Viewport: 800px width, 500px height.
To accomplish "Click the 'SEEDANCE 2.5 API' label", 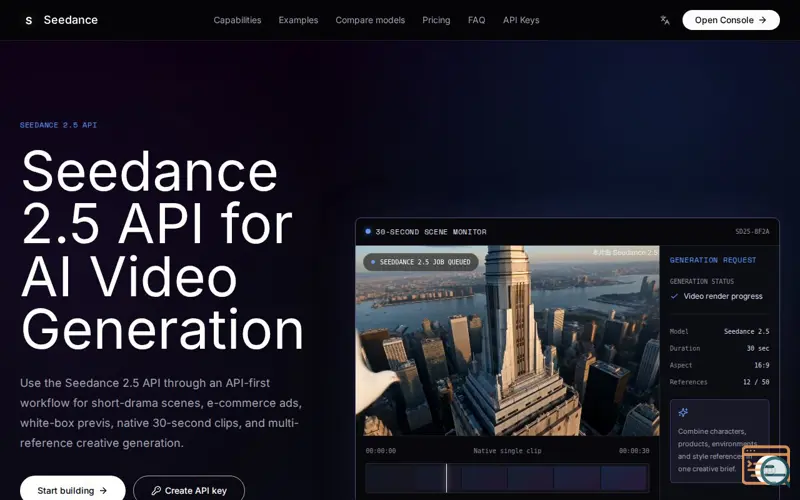I will coord(58,125).
